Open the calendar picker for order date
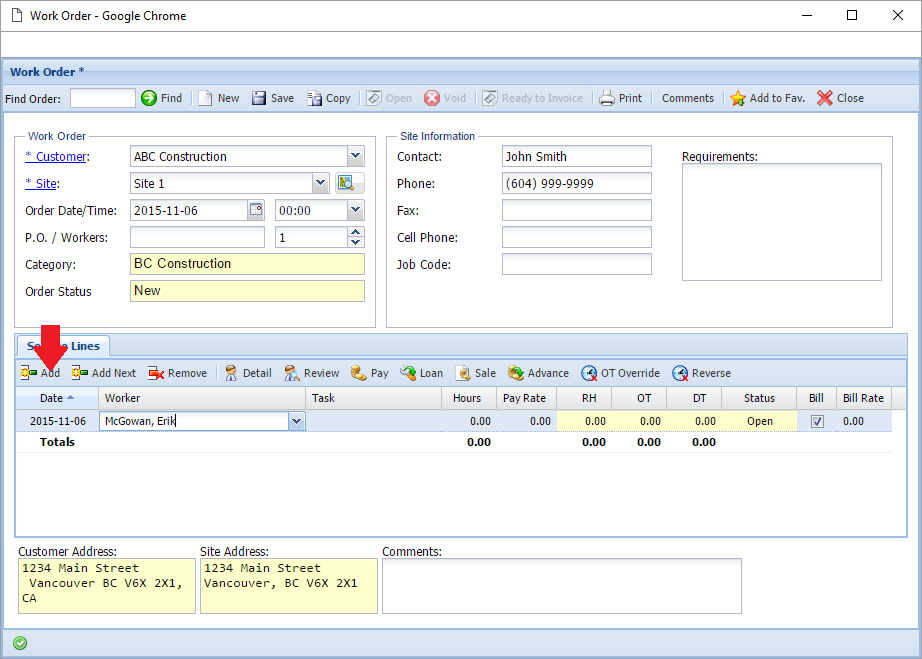This screenshot has width=922, height=659. pyautogui.click(x=256, y=210)
